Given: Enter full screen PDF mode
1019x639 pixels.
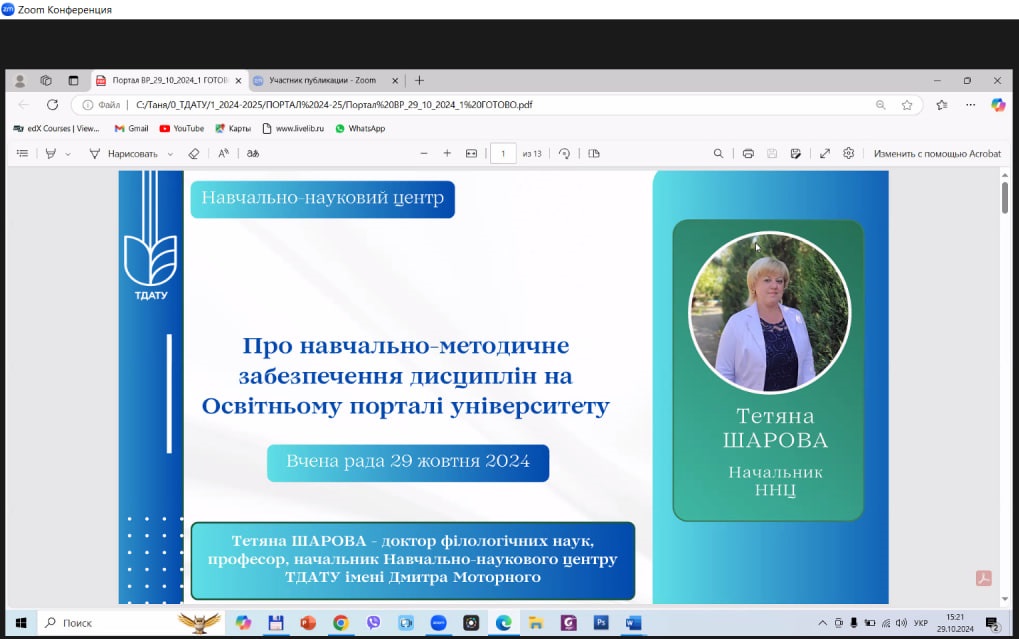Looking at the screenshot, I should (x=824, y=154).
